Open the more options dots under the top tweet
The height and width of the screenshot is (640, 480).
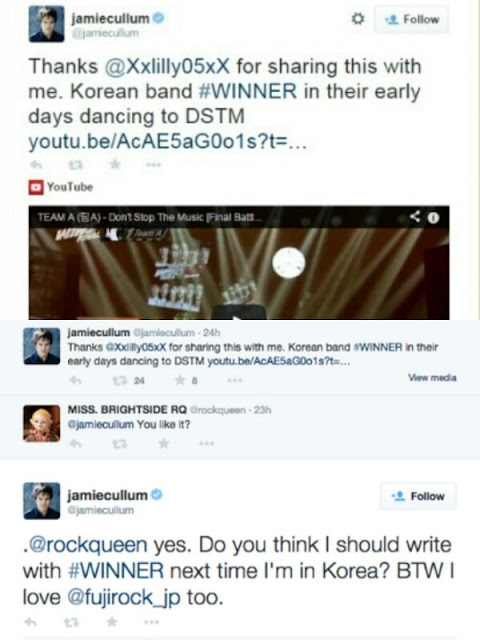[x=154, y=165]
